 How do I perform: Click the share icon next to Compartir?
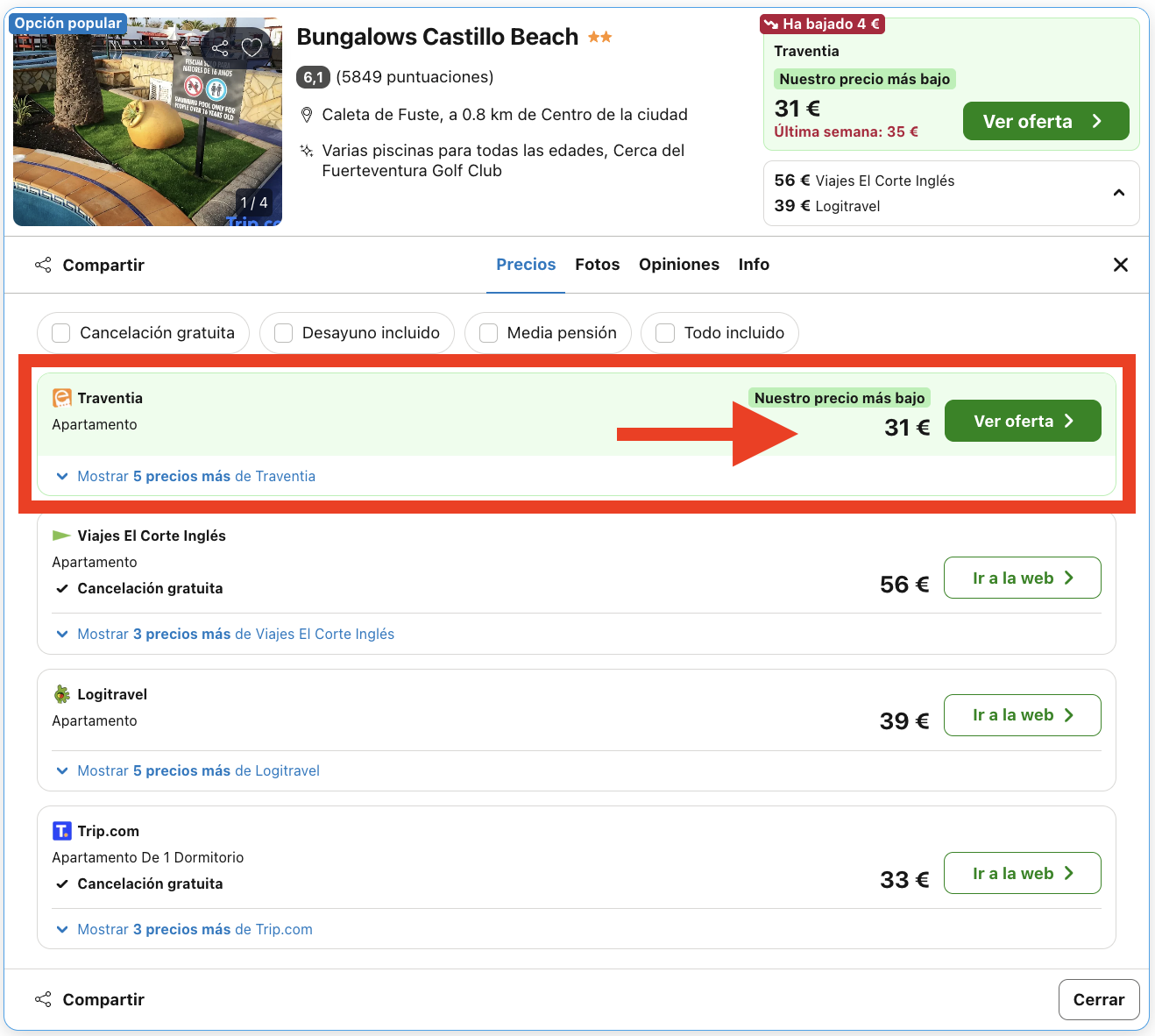42,264
